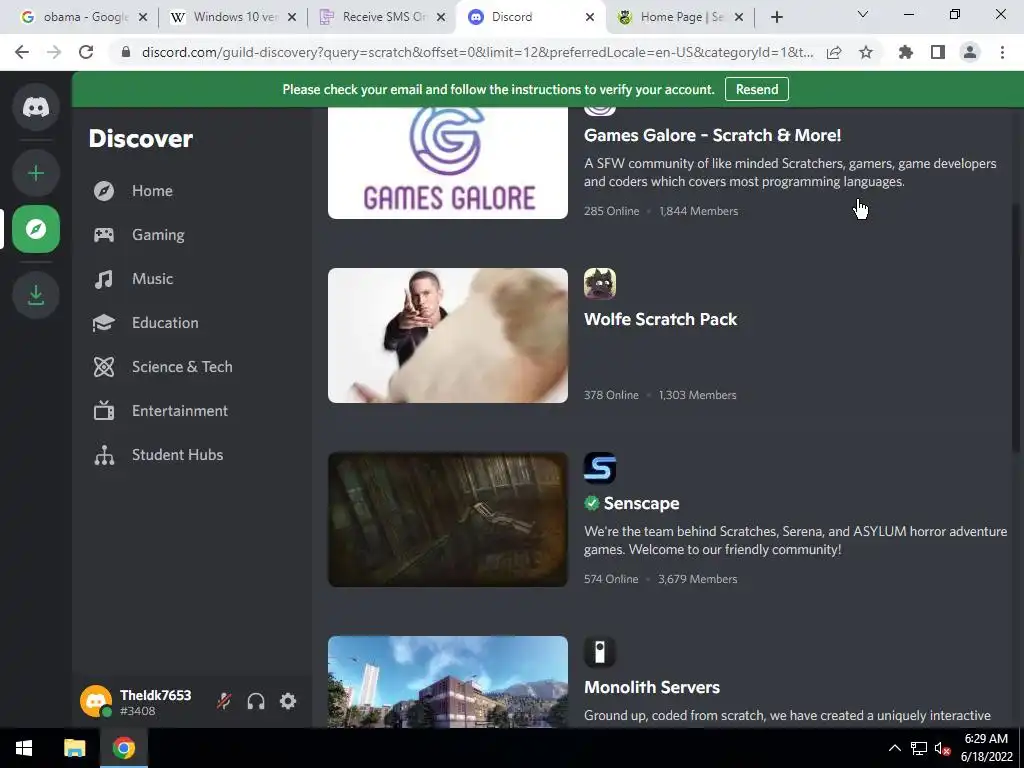The width and height of the screenshot is (1024, 768).
Task: Click the Entertainment TV icon
Action: (104, 411)
